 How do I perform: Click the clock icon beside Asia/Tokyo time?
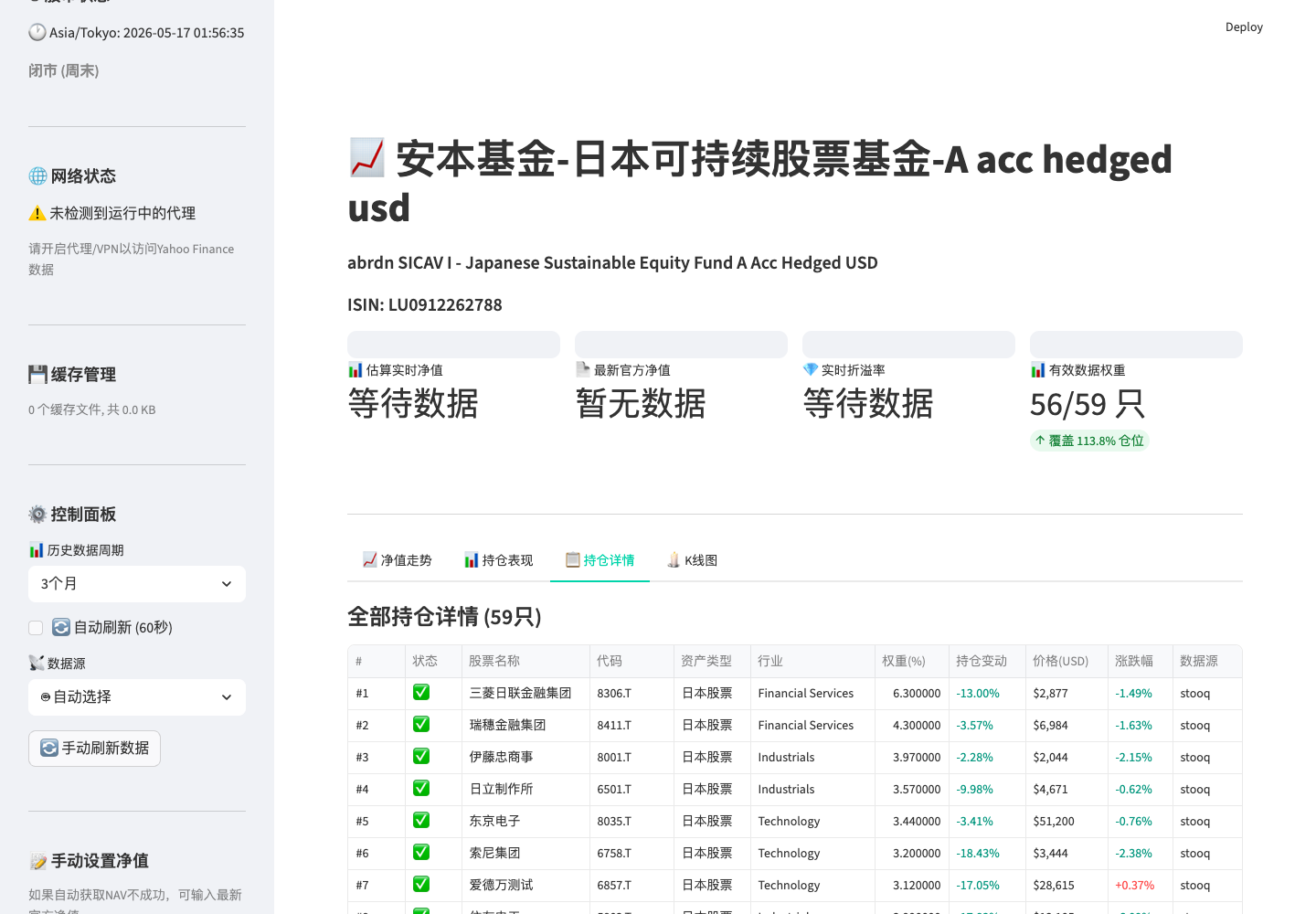tap(37, 33)
